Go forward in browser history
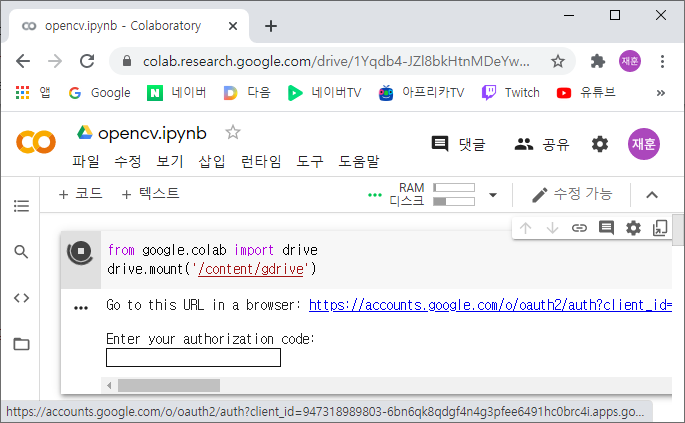 tap(55, 61)
